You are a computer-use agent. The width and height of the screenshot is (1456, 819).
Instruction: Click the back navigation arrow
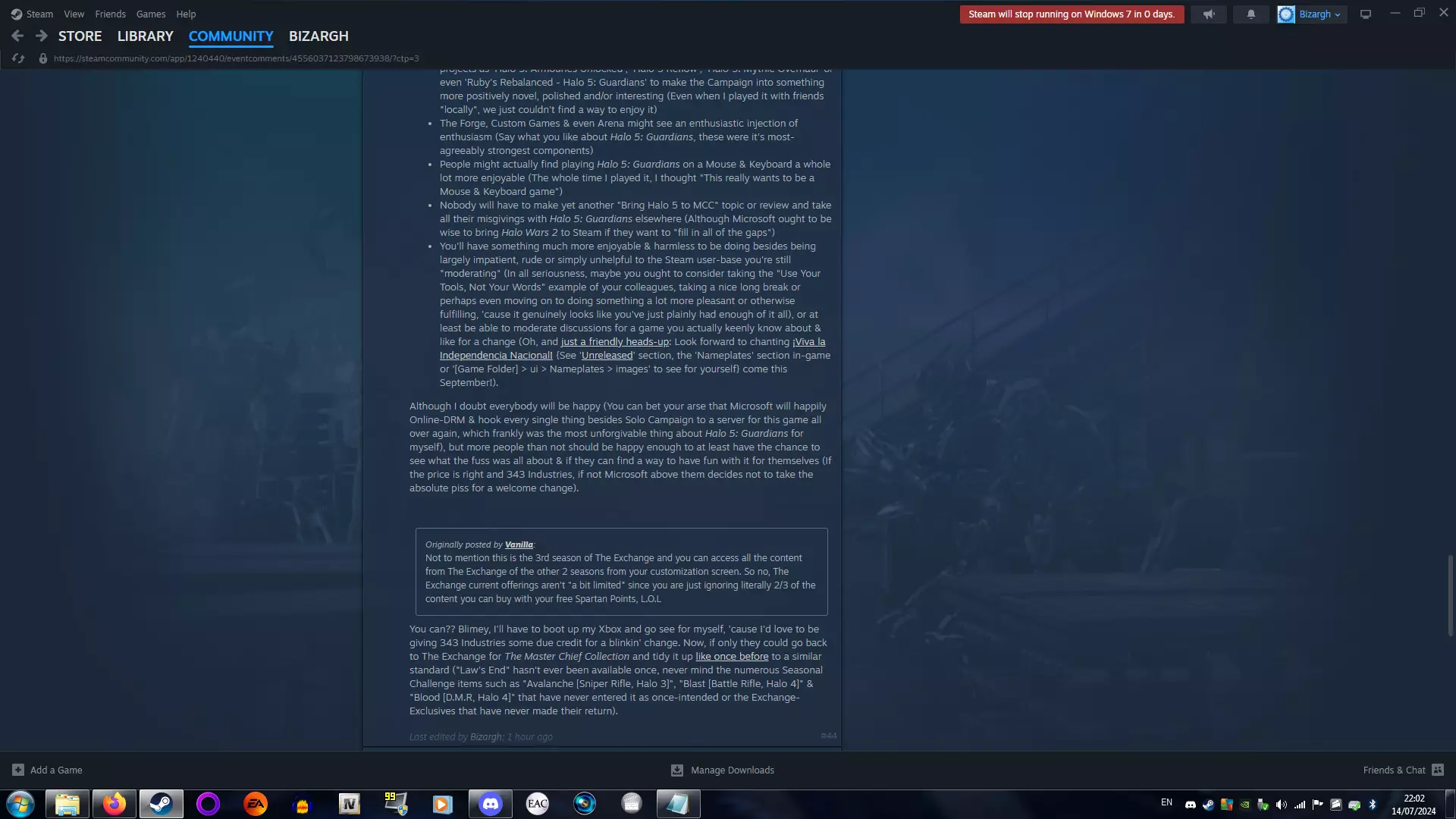point(17,36)
